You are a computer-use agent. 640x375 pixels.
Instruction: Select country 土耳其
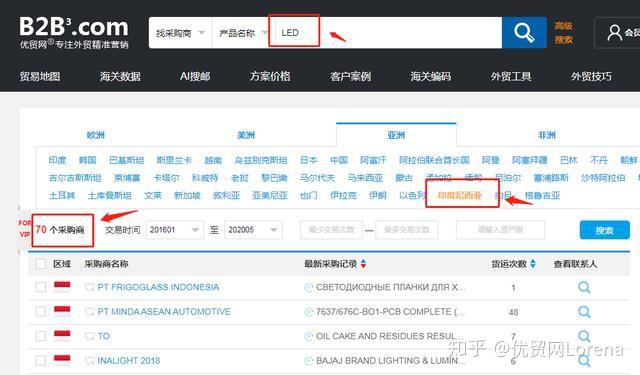click(62, 195)
